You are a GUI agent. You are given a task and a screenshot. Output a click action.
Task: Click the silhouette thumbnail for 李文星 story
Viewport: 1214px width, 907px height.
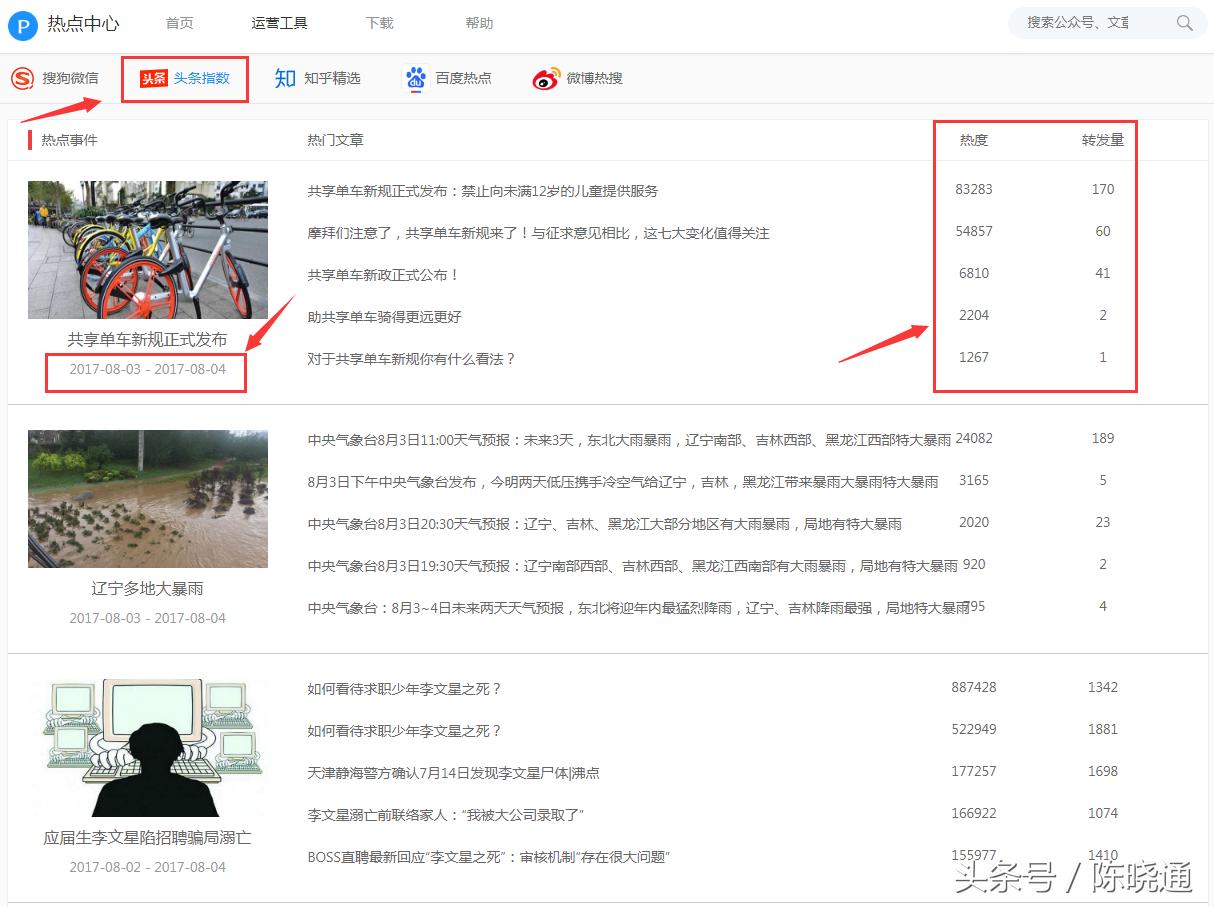(x=147, y=745)
